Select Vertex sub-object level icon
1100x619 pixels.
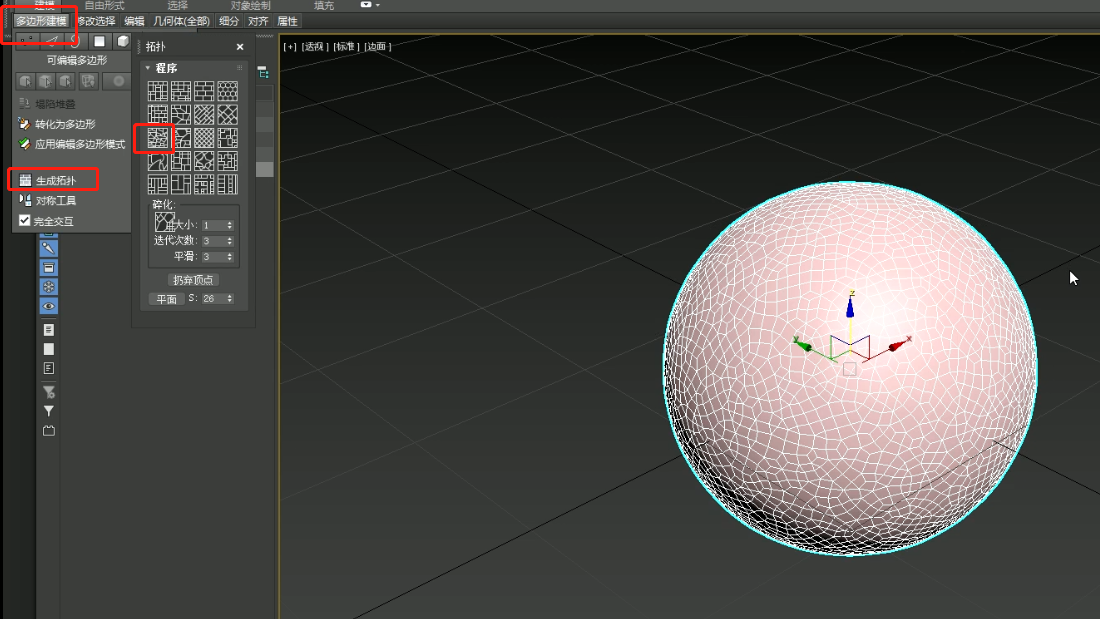tap(27, 41)
